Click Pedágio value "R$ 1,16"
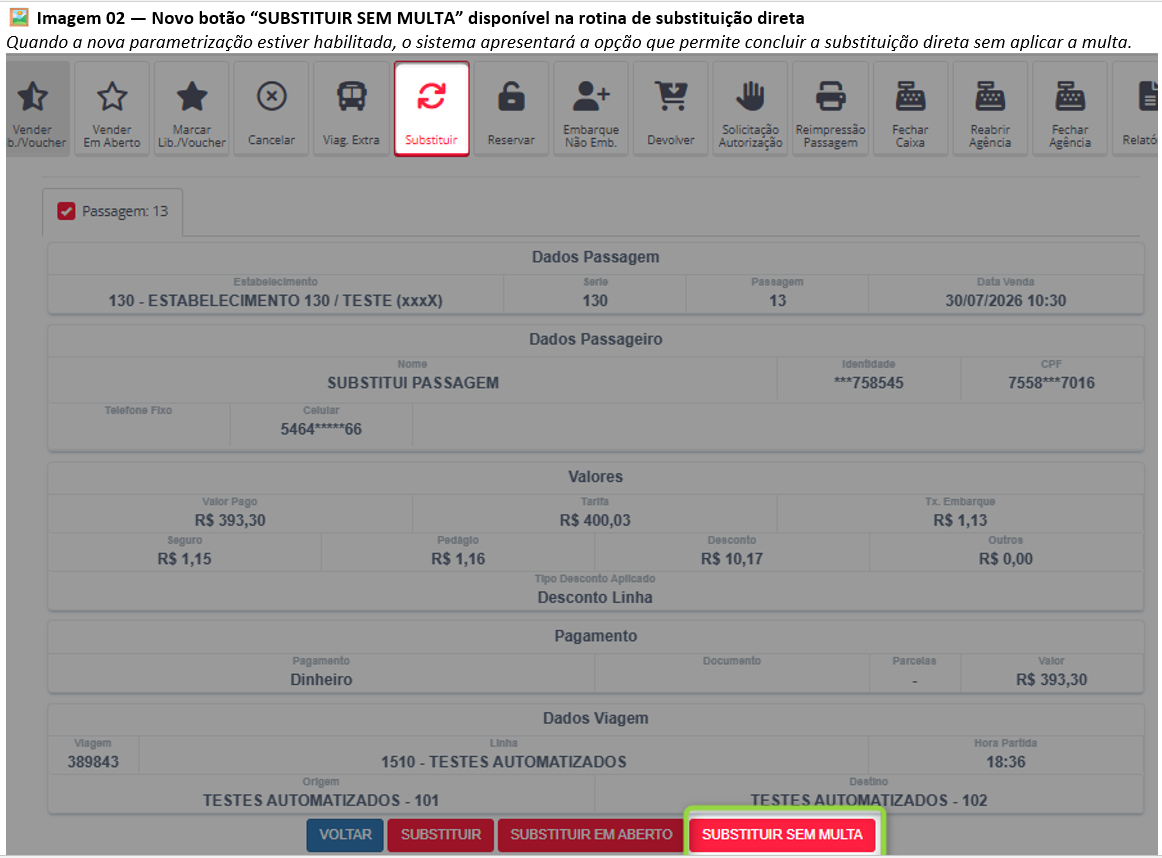The width and height of the screenshot is (1162, 858). [x=458, y=559]
